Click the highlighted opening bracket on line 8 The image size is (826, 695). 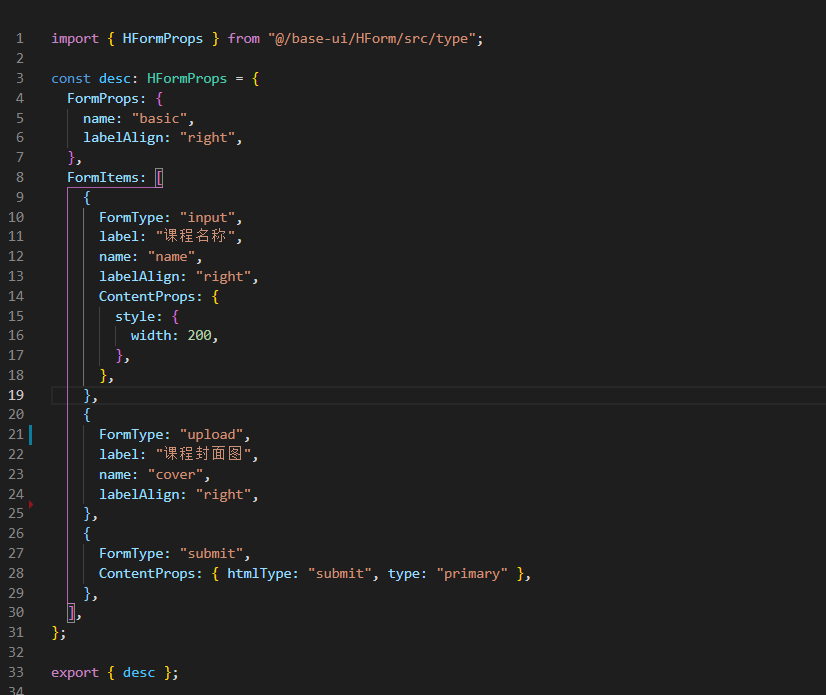tap(159, 177)
